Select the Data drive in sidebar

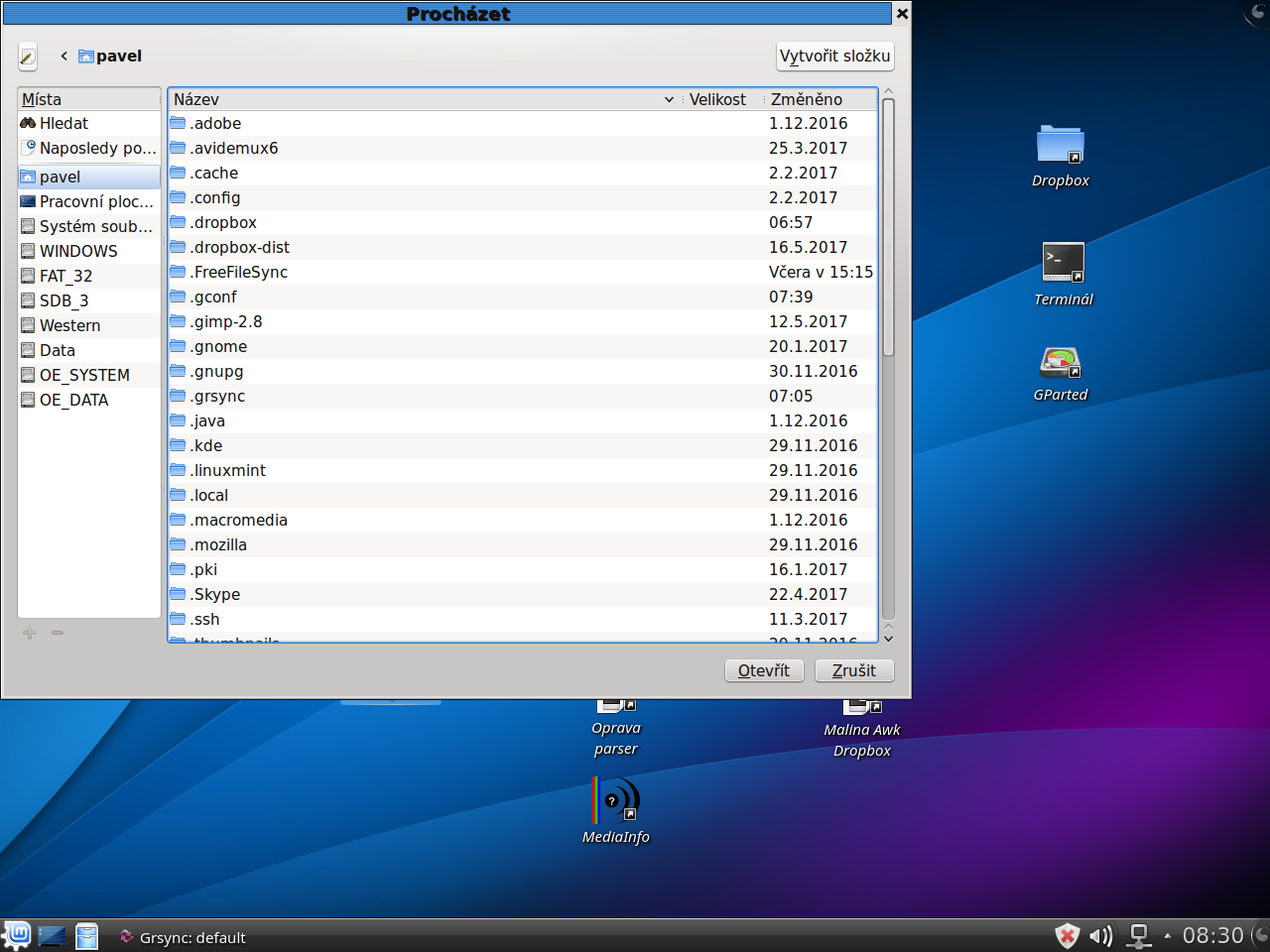tap(89, 350)
